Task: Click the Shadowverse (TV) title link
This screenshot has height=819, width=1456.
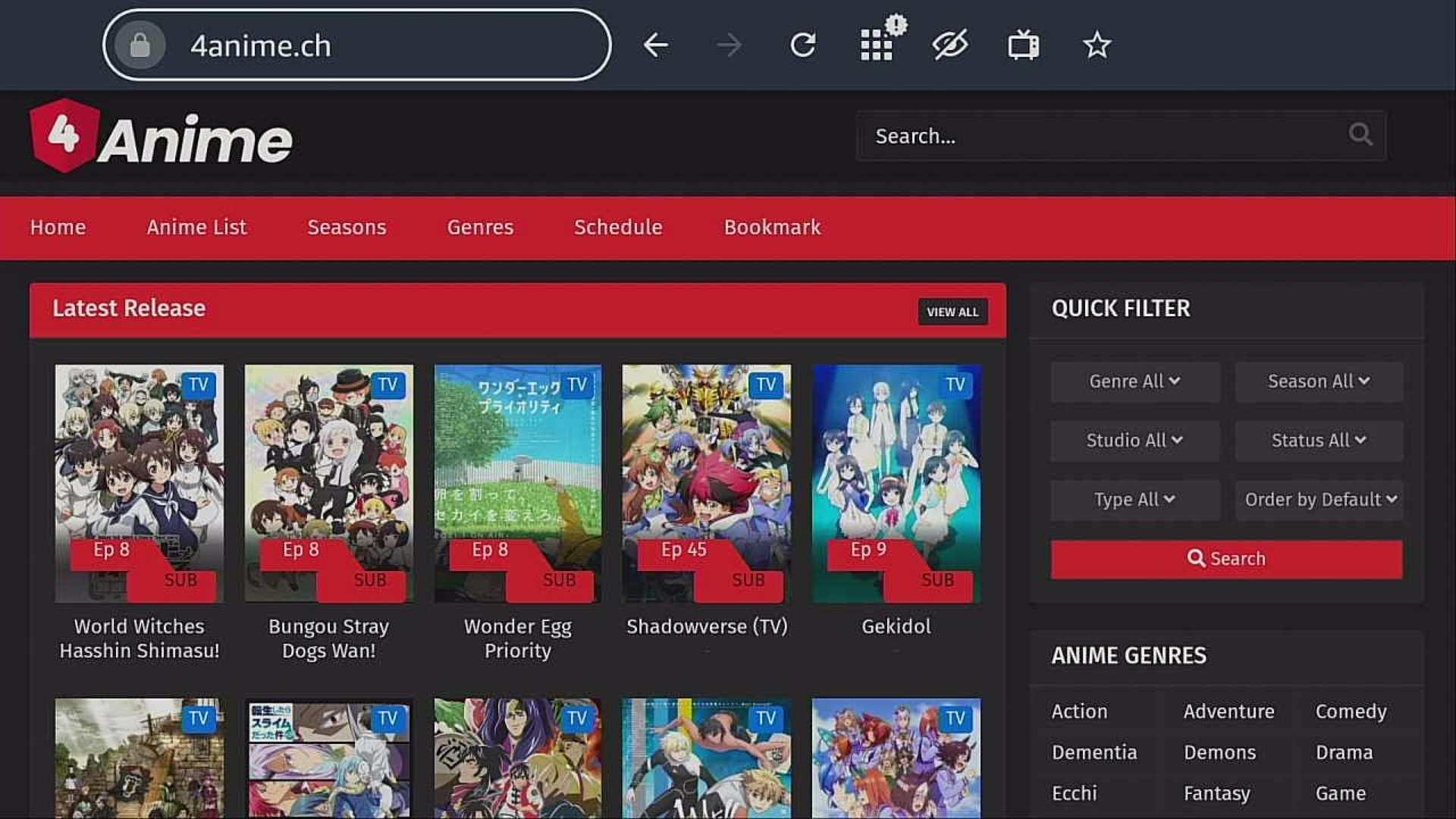Action: tap(707, 626)
